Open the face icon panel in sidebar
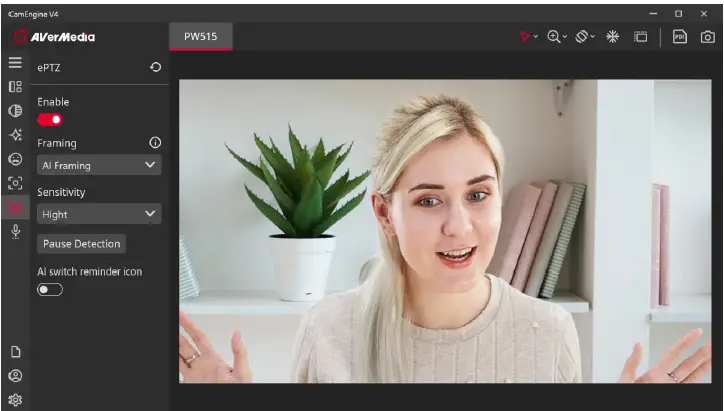 tap(15, 159)
